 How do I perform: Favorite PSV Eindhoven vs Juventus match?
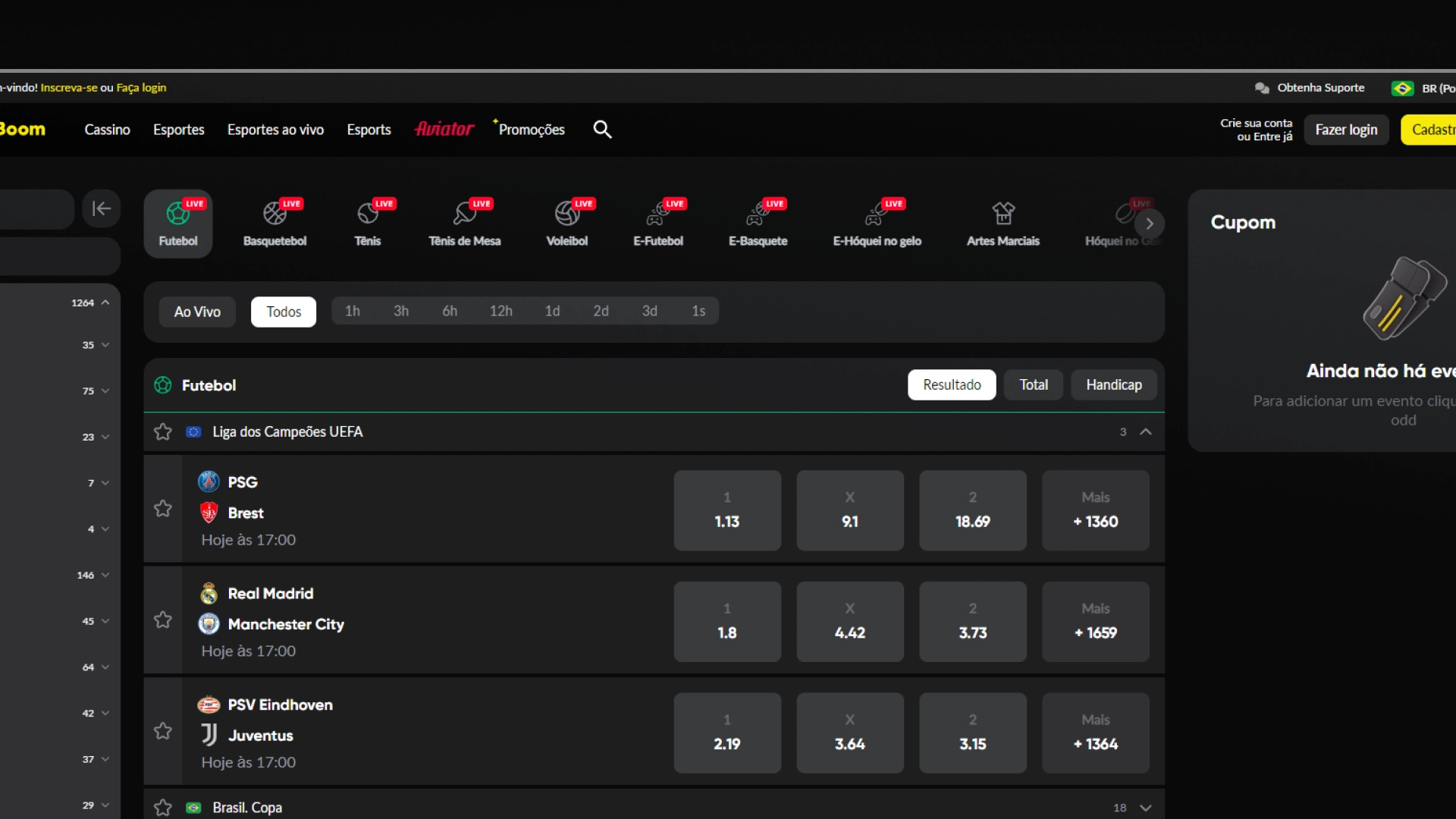[163, 731]
